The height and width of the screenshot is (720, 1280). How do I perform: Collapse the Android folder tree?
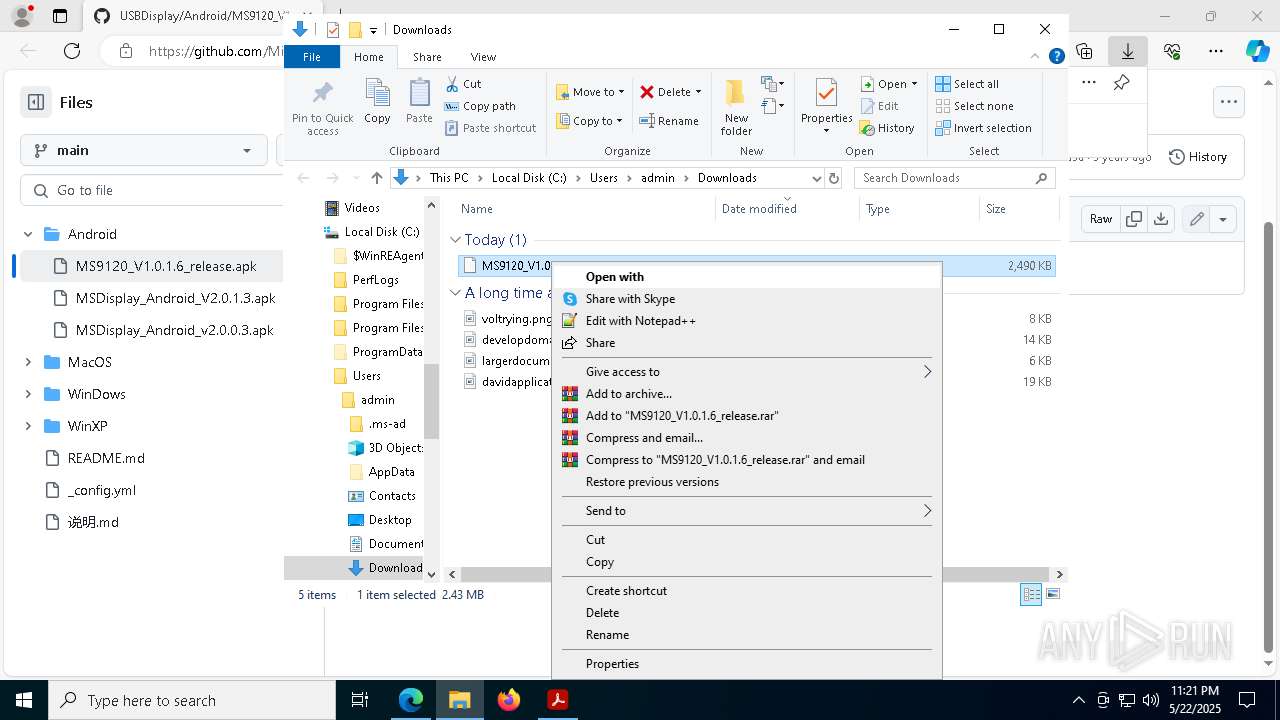tap(28, 234)
